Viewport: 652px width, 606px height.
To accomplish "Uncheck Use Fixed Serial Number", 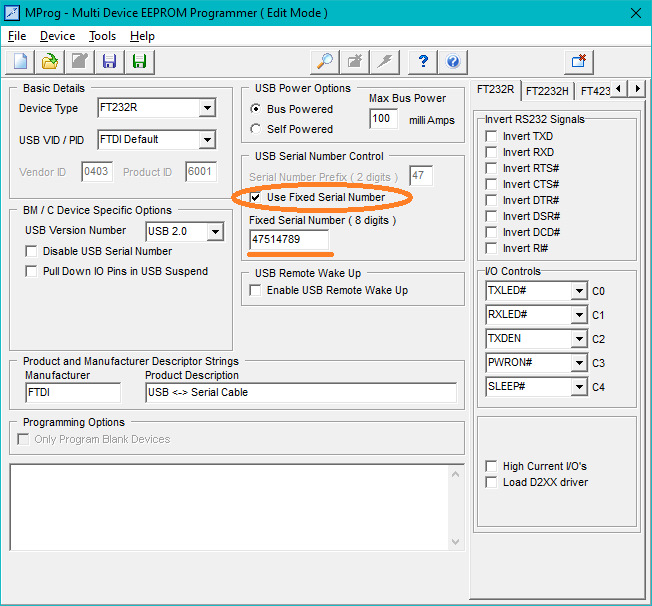I will 255,197.
